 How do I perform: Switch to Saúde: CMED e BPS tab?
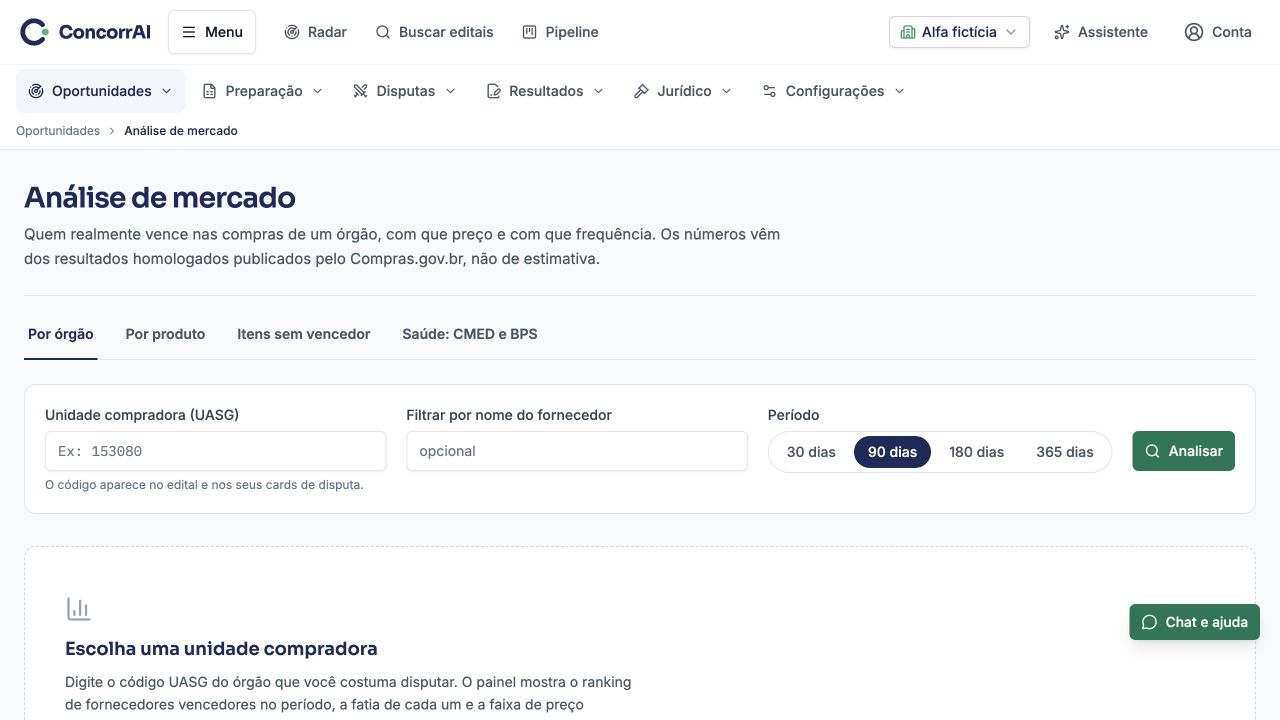[470, 334]
